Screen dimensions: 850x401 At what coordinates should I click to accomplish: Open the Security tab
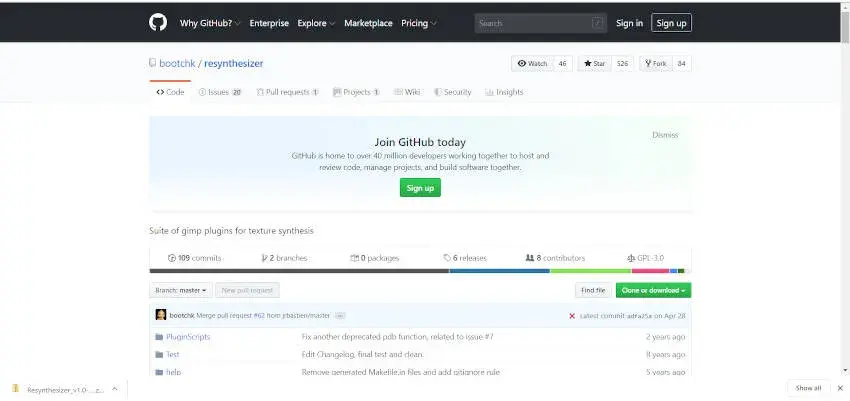tap(453, 92)
